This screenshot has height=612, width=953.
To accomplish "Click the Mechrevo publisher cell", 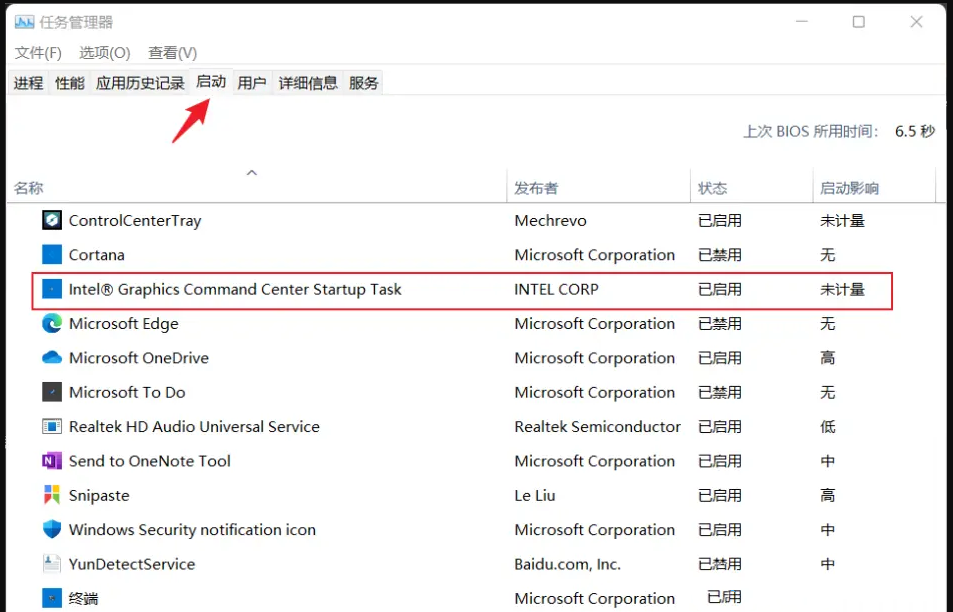I will click(550, 221).
